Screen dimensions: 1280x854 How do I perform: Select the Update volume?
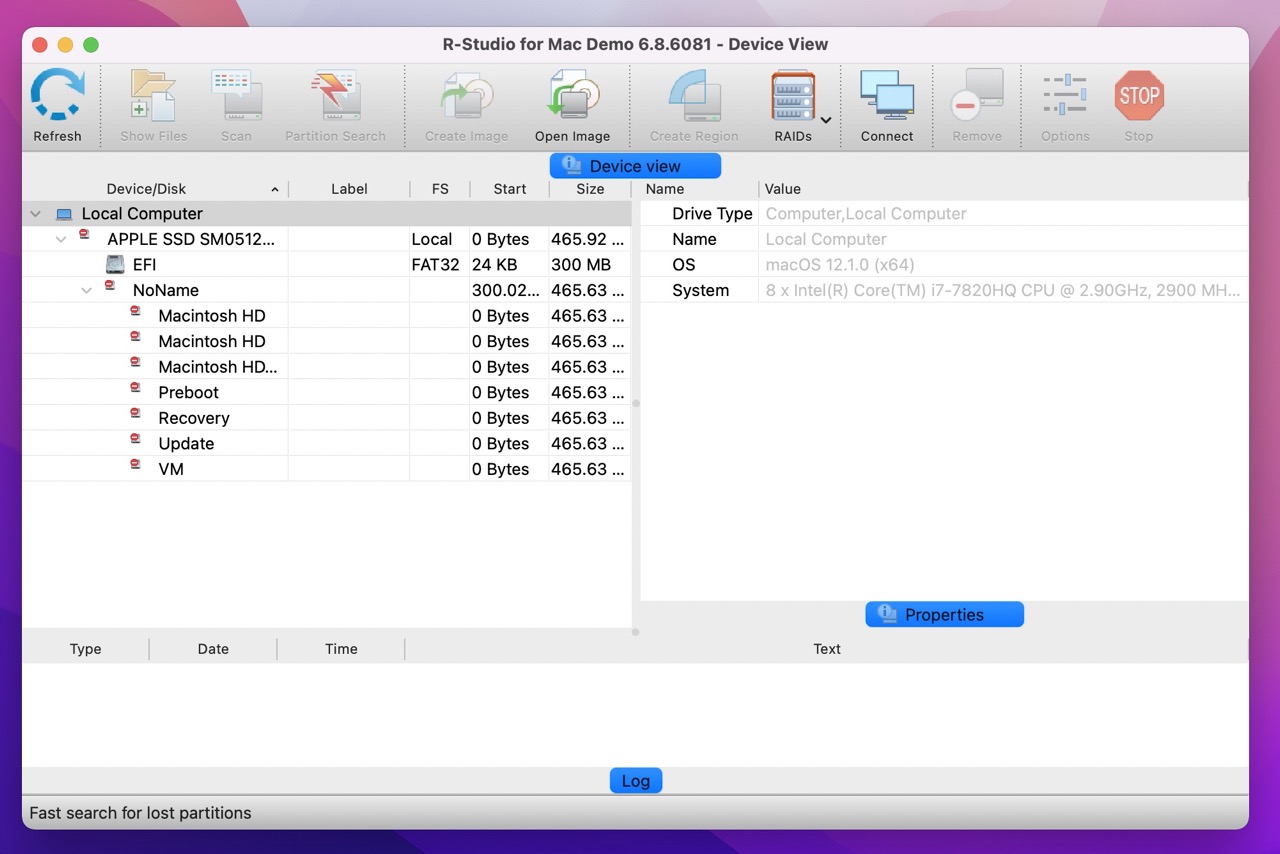[x=327, y=443]
